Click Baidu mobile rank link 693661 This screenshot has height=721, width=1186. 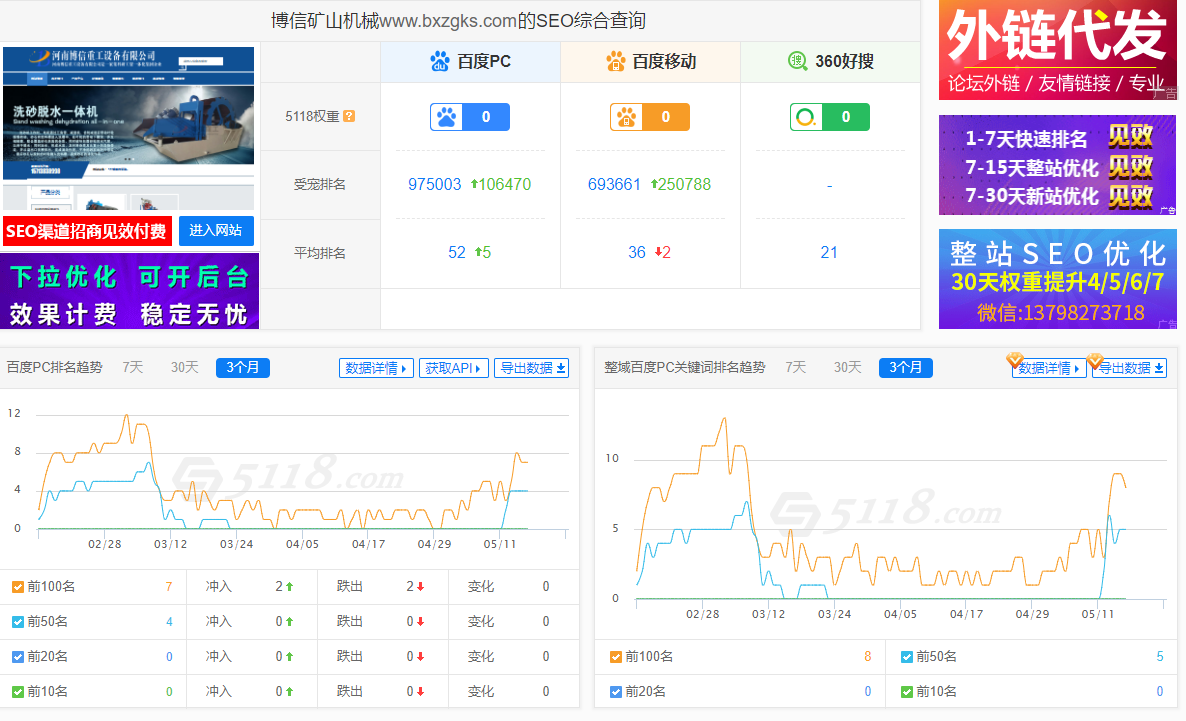[614, 184]
